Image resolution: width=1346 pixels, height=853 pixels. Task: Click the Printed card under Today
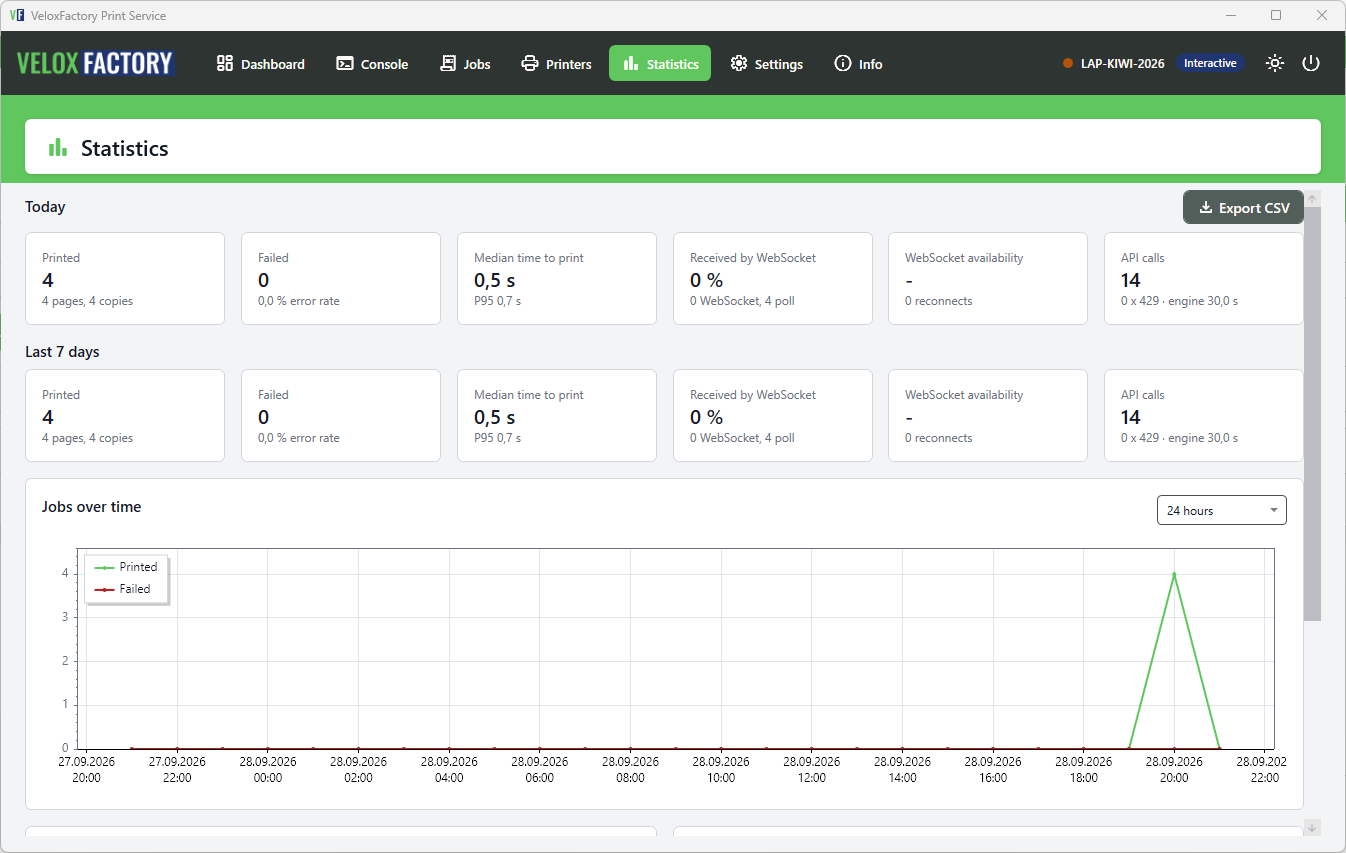click(125, 279)
